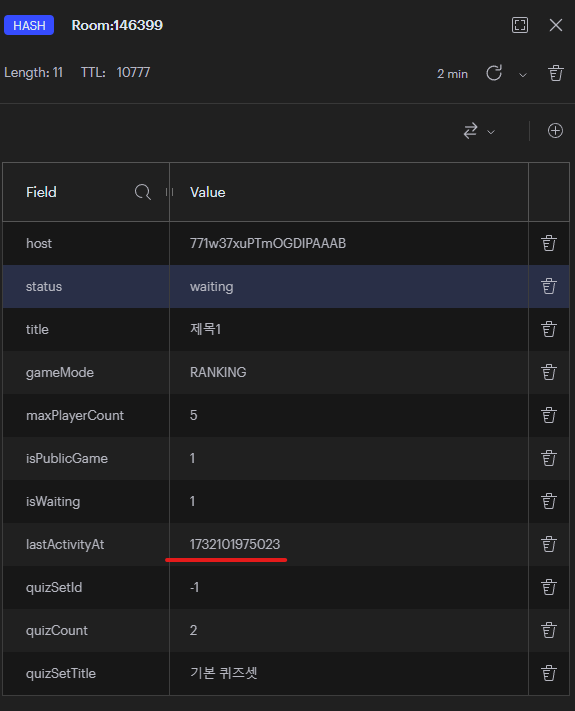Click the Value column header

click(x=208, y=192)
